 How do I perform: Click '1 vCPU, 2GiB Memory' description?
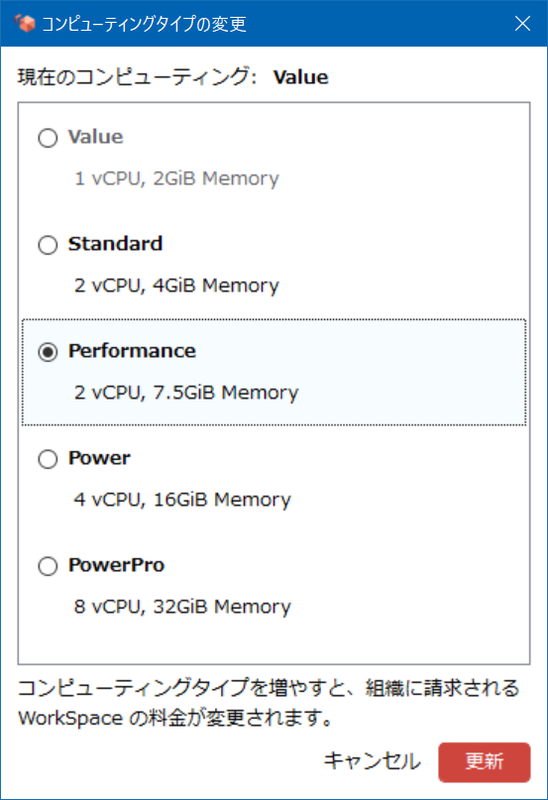pyautogui.click(x=177, y=179)
